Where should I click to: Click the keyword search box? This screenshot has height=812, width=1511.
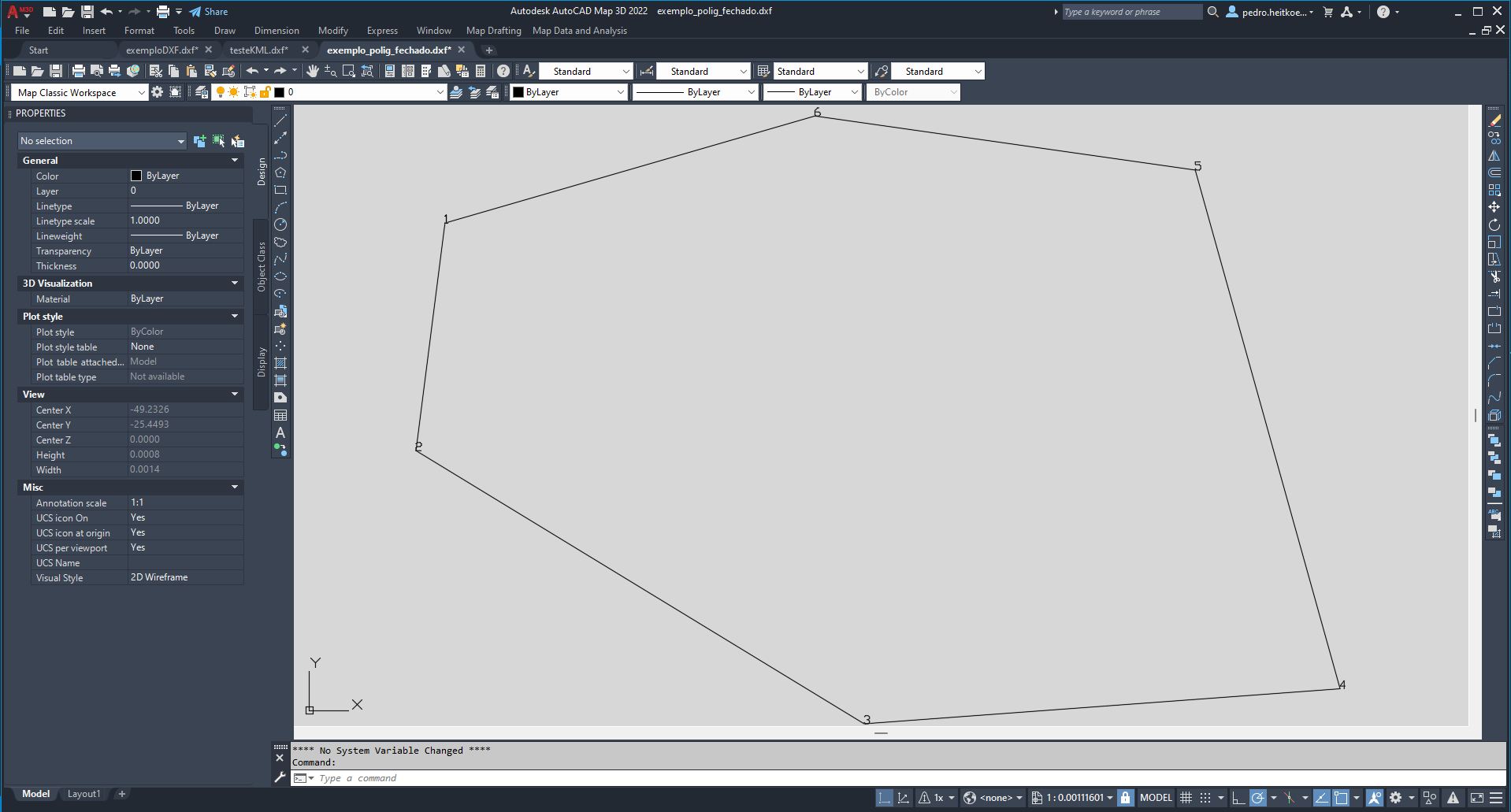point(1132,12)
